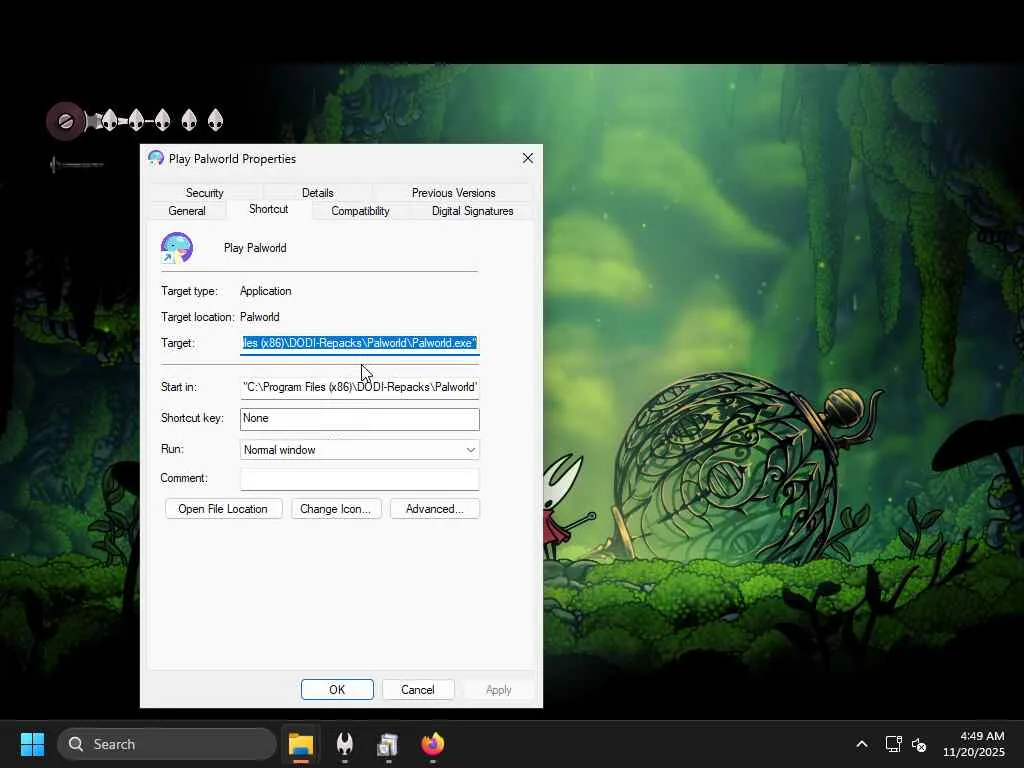Click the Open File Location button

223,509
